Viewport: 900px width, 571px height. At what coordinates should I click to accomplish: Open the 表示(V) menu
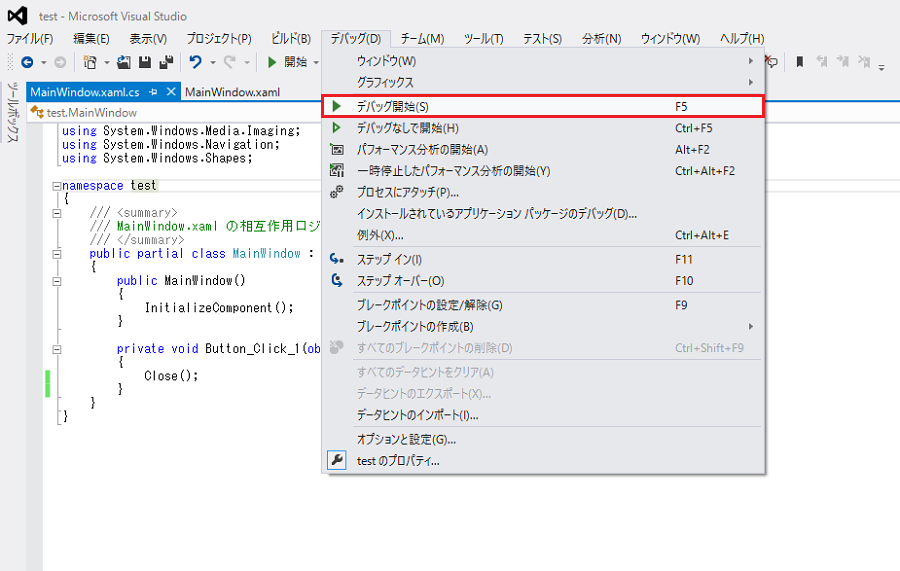tap(148, 38)
